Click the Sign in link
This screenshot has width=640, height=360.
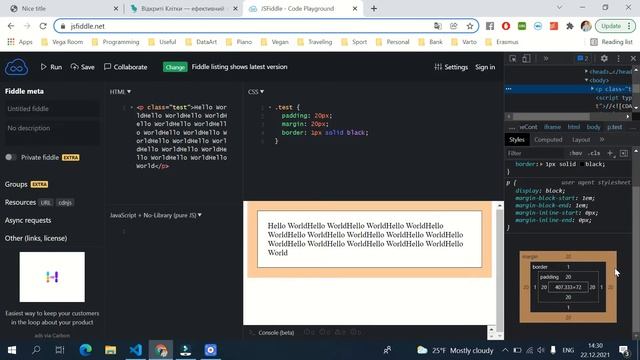[x=485, y=67]
